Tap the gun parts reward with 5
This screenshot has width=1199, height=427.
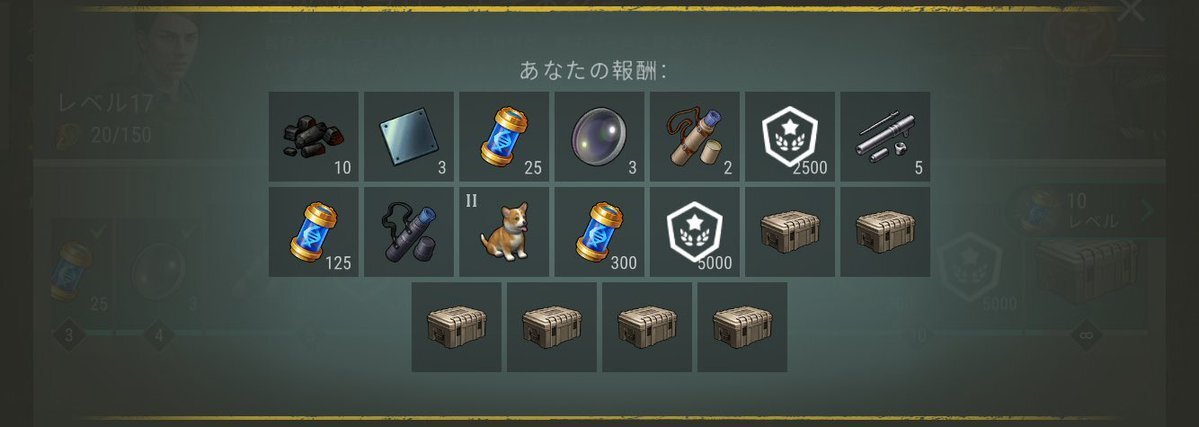[x=885, y=137]
